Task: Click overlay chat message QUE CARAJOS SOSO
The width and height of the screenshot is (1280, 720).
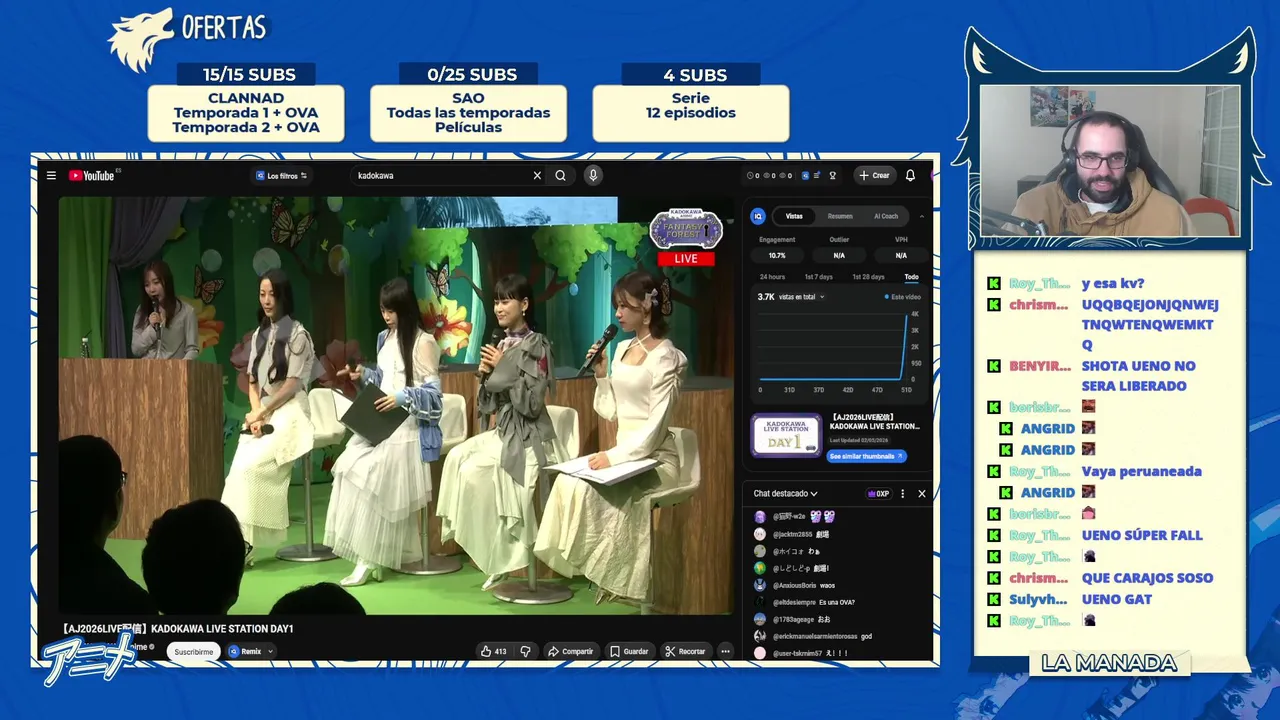Action: pos(1147,578)
